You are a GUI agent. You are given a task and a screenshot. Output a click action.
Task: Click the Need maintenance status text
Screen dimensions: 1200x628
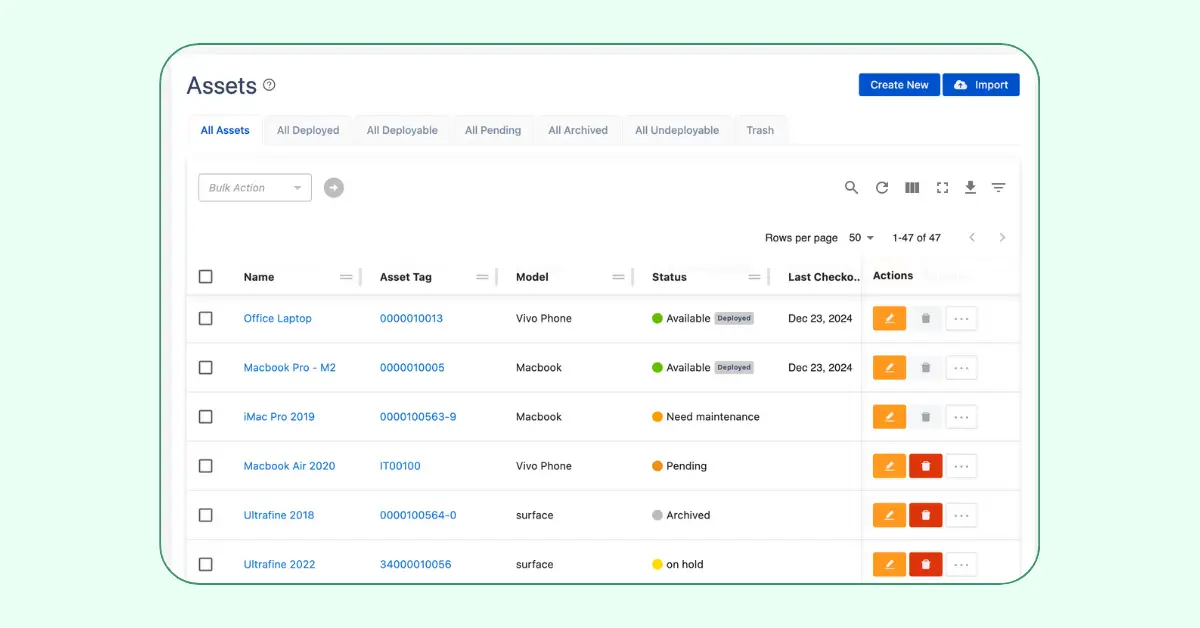pyautogui.click(x=713, y=416)
